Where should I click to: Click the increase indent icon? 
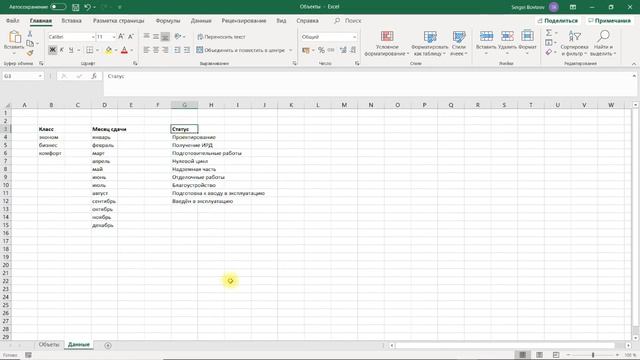[187, 50]
